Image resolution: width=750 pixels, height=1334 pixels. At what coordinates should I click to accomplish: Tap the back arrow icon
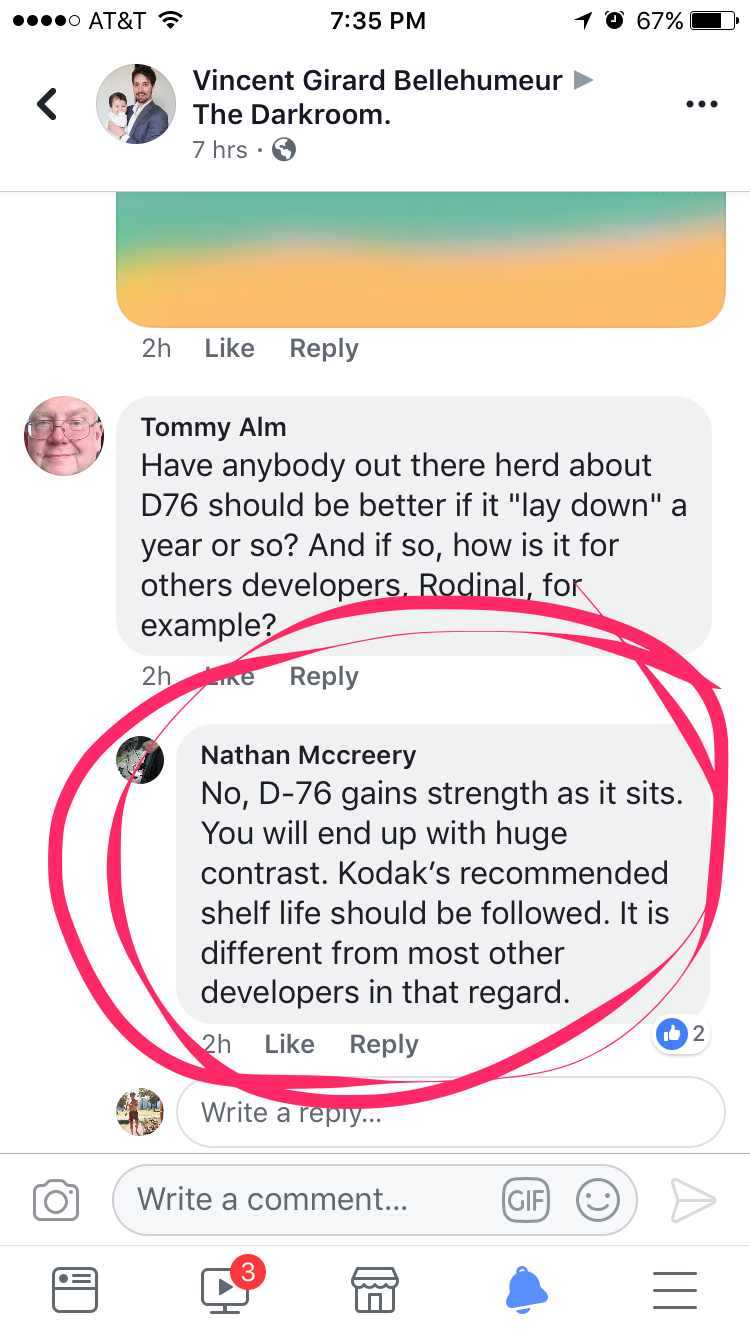(x=47, y=104)
